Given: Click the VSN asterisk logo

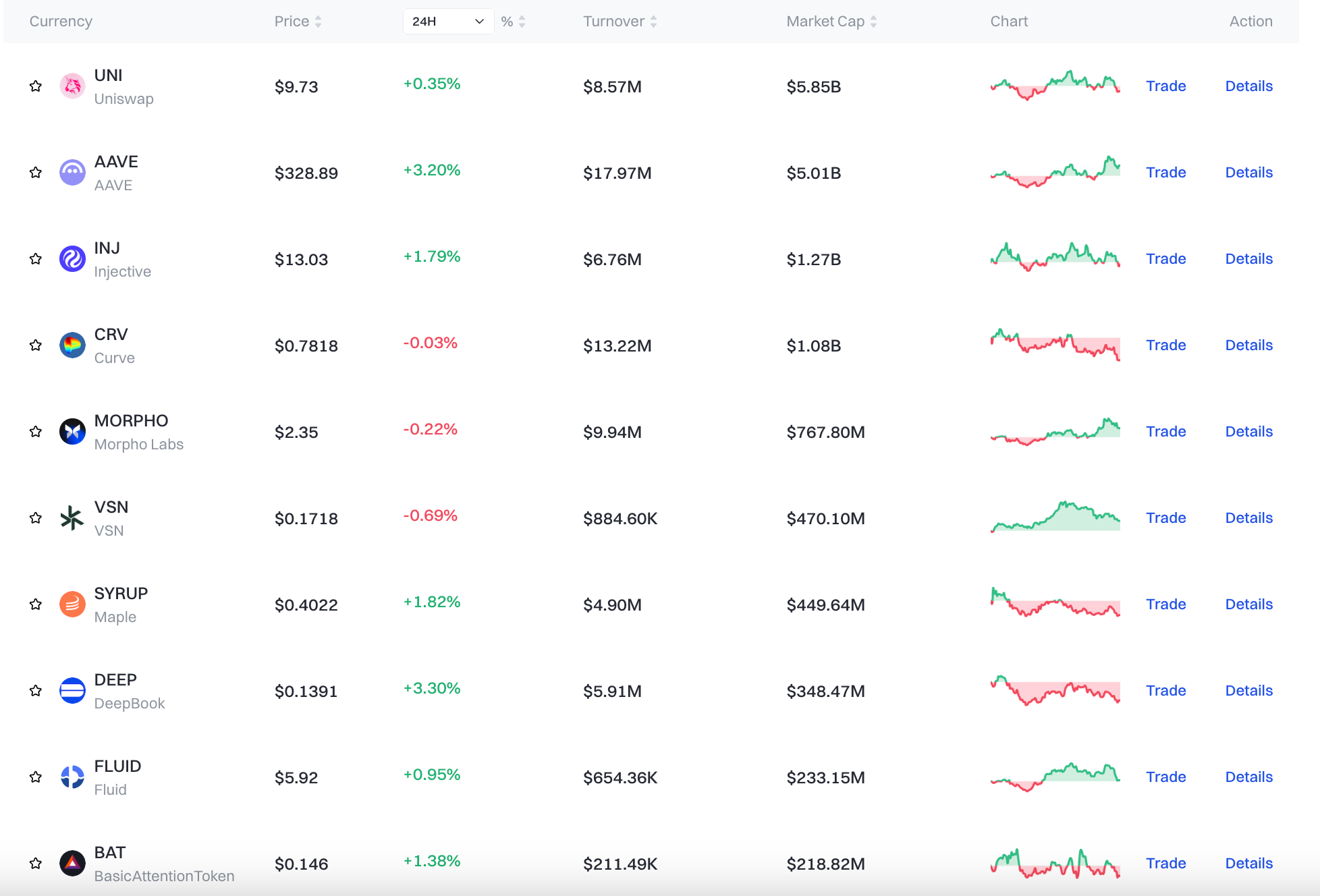Looking at the screenshot, I should pyautogui.click(x=72, y=518).
